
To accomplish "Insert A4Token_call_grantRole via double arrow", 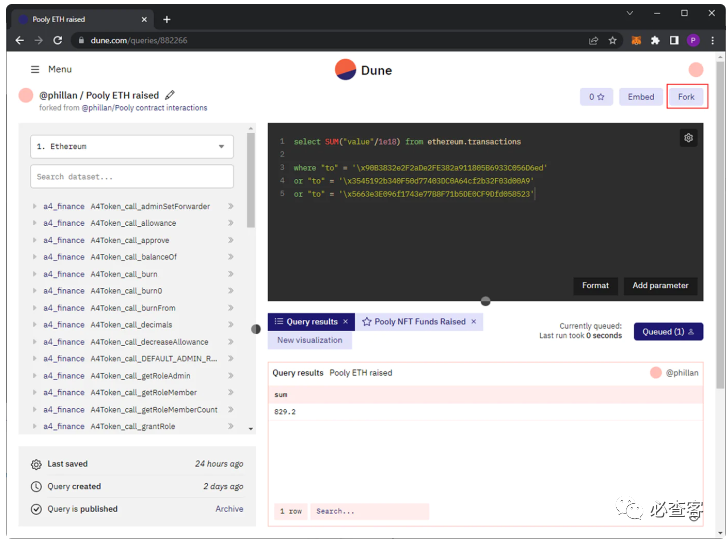I will tap(230, 426).
